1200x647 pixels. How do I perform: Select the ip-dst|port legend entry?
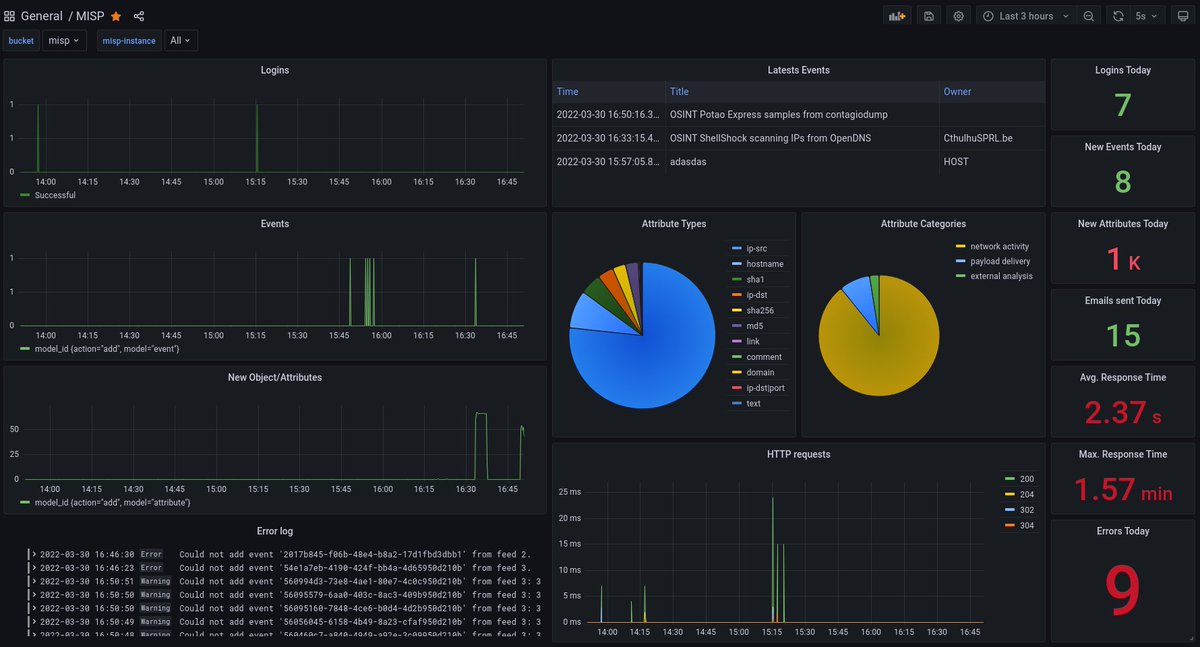[767, 388]
